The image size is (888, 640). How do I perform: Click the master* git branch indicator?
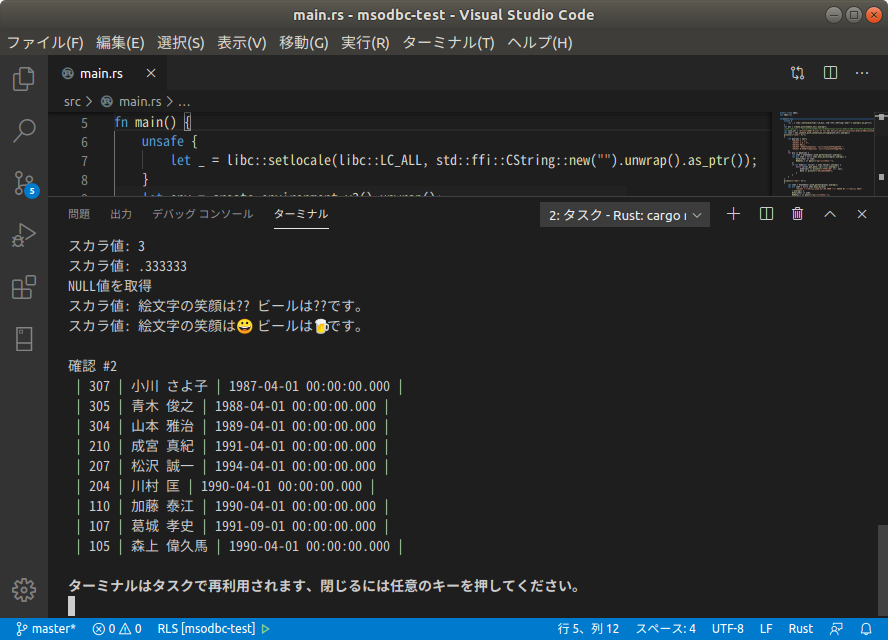46,629
